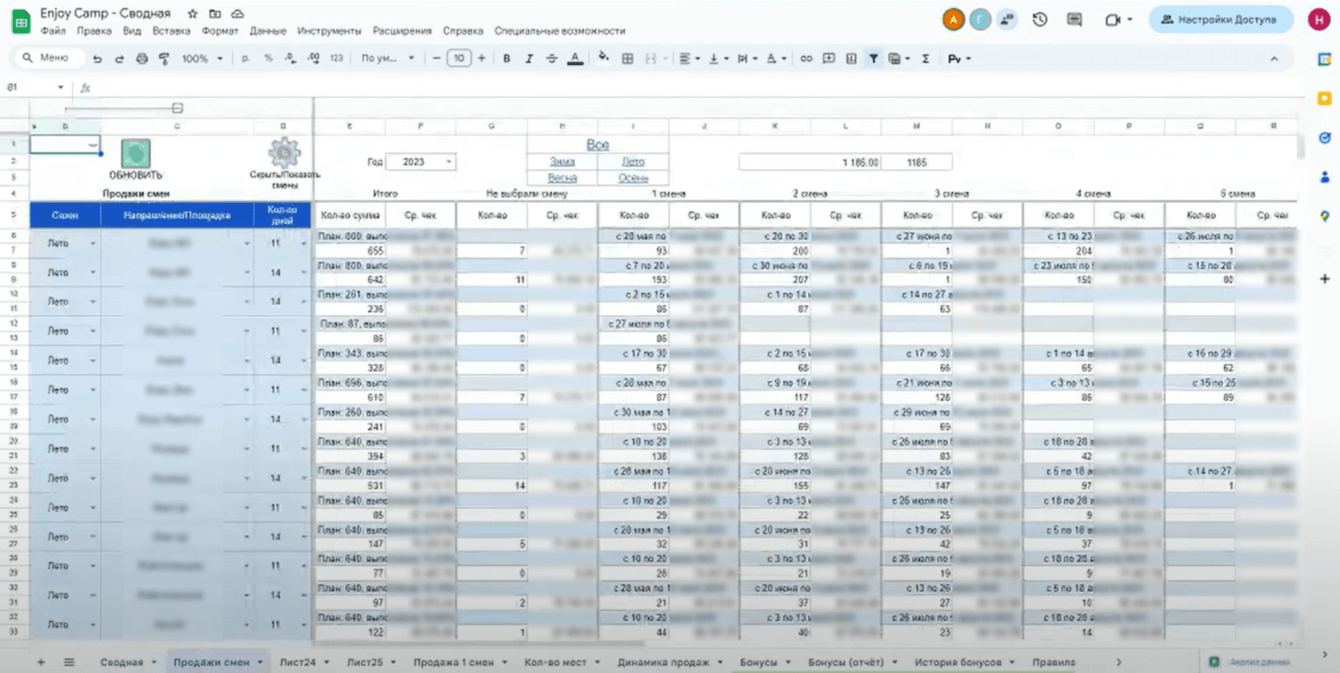The height and width of the screenshot is (673, 1340).
Task: Open the filter views dropdown
Action: pyautogui.click(x=898, y=59)
